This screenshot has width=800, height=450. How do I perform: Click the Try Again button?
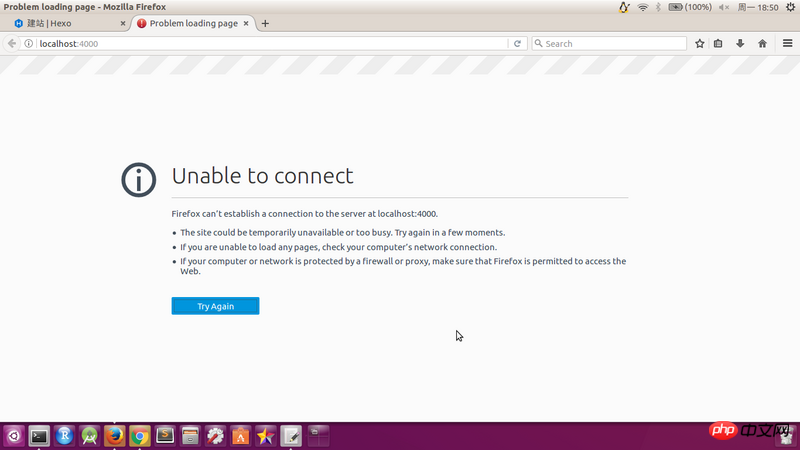click(215, 306)
